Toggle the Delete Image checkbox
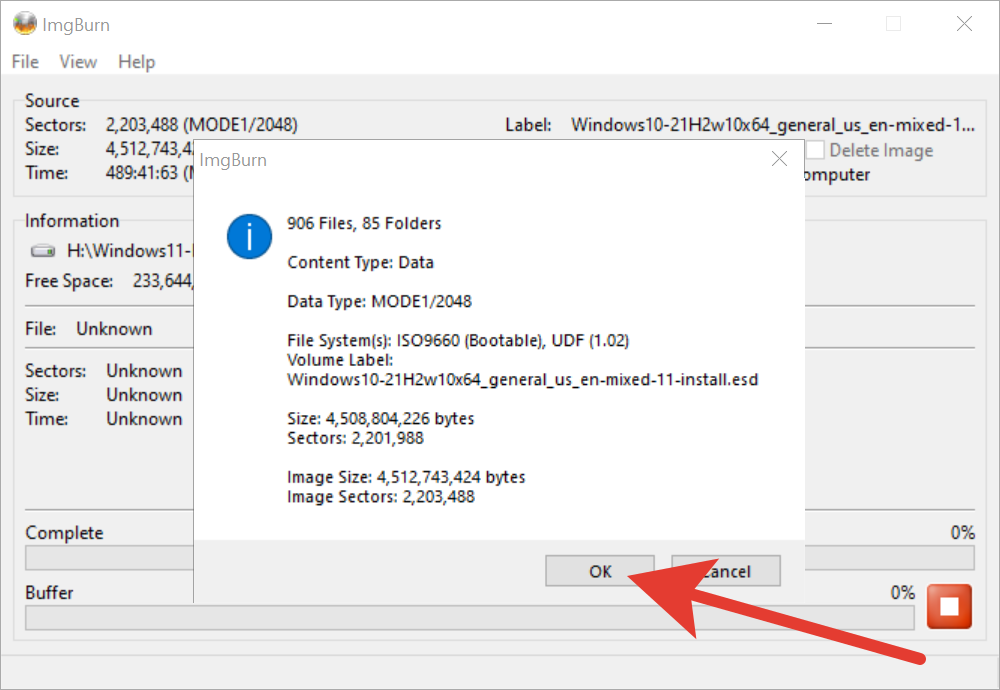This screenshot has width=1000, height=690. [x=815, y=150]
